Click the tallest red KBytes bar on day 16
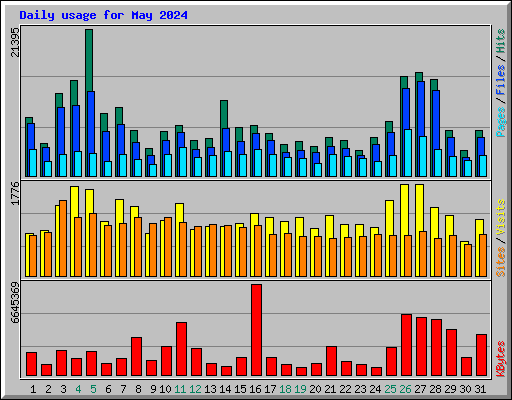The image size is (512, 400). [x=256, y=330]
